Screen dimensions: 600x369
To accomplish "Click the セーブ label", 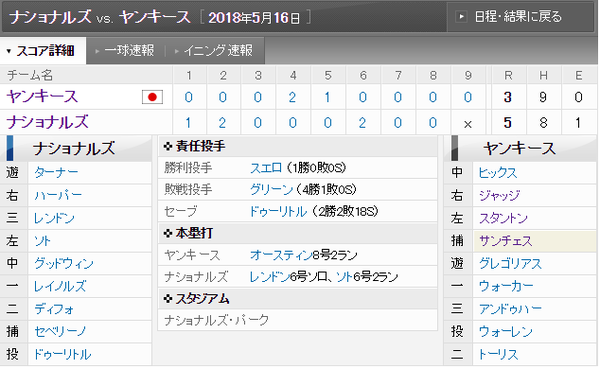I will point(180,211).
